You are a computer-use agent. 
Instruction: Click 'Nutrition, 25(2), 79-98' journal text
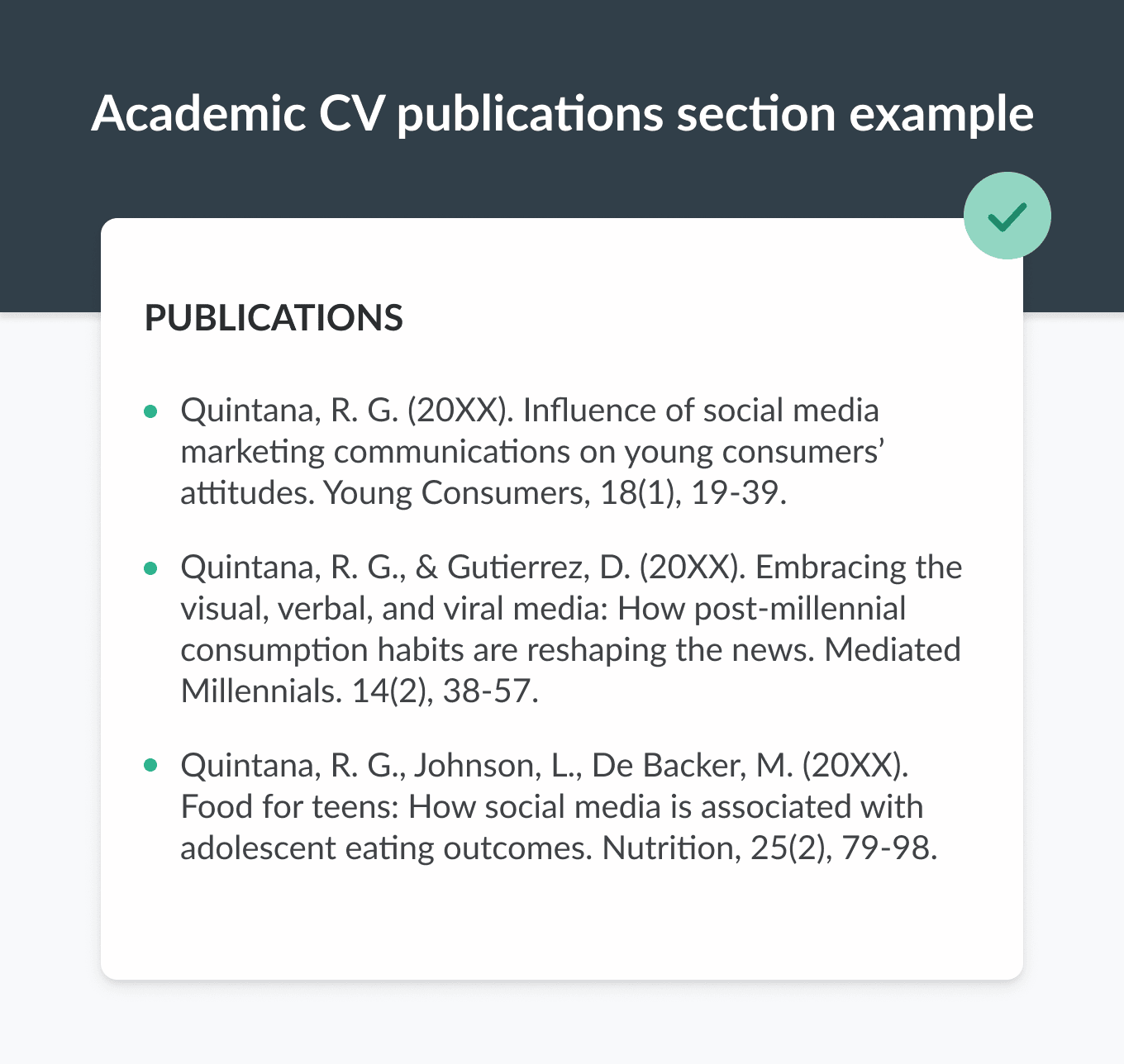click(769, 848)
